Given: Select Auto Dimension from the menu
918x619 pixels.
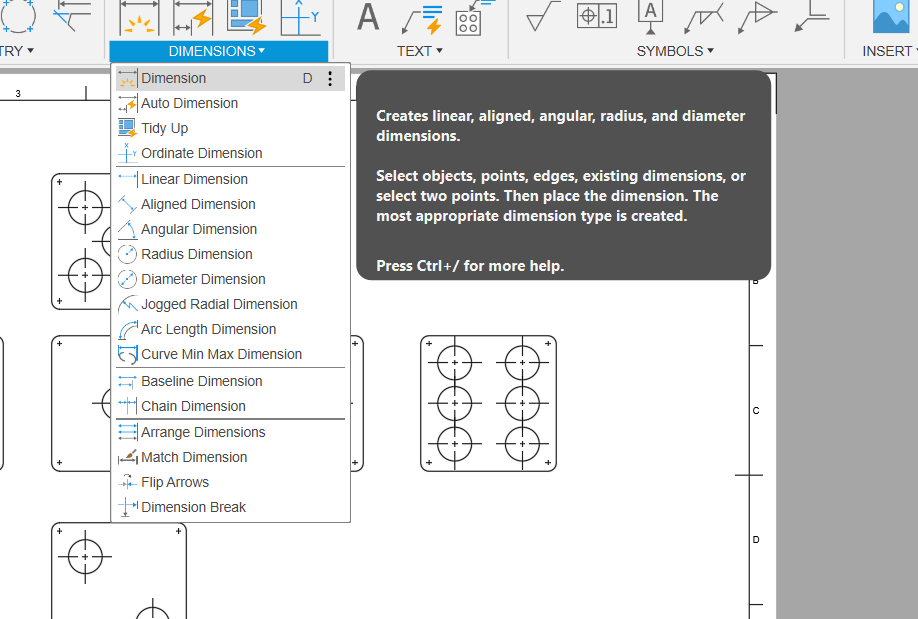Looking at the screenshot, I should click(189, 103).
